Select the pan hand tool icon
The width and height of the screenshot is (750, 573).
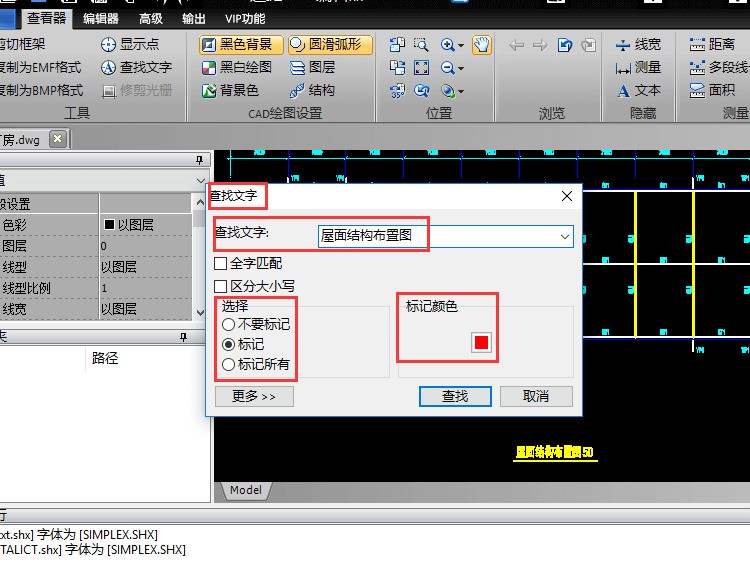click(x=481, y=44)
